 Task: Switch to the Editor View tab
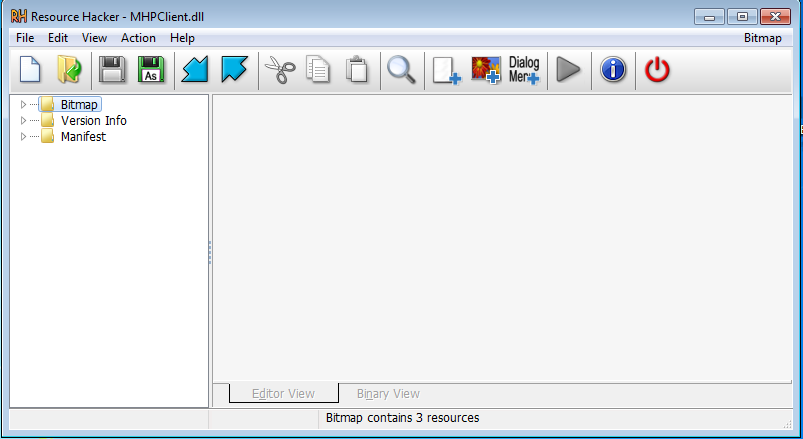283,393
